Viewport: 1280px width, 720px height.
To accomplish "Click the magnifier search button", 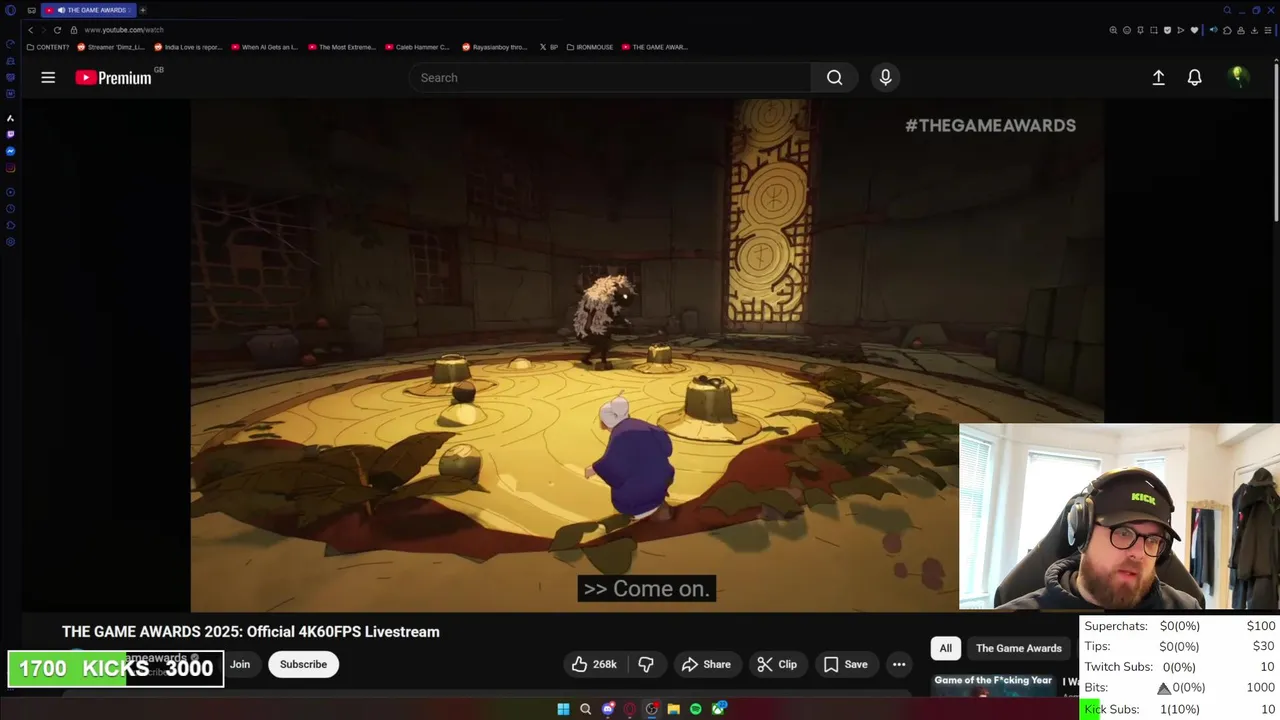I will [834, 77].
